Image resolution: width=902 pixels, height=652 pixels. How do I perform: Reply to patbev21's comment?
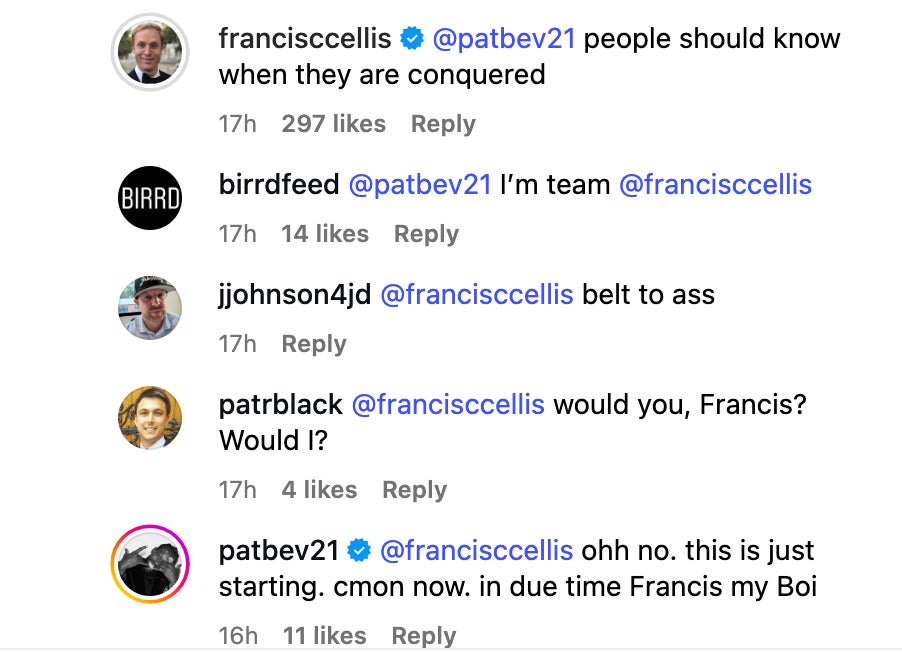423,636
